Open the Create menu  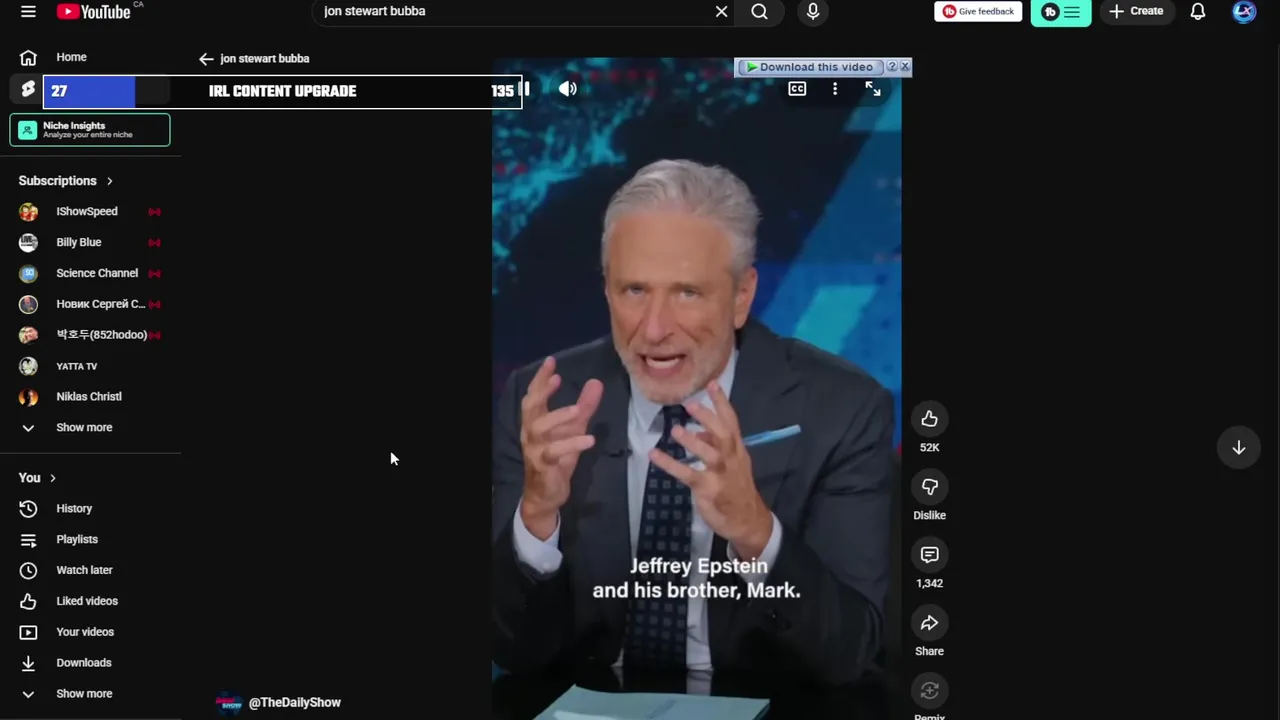[x=1136, y=11]
